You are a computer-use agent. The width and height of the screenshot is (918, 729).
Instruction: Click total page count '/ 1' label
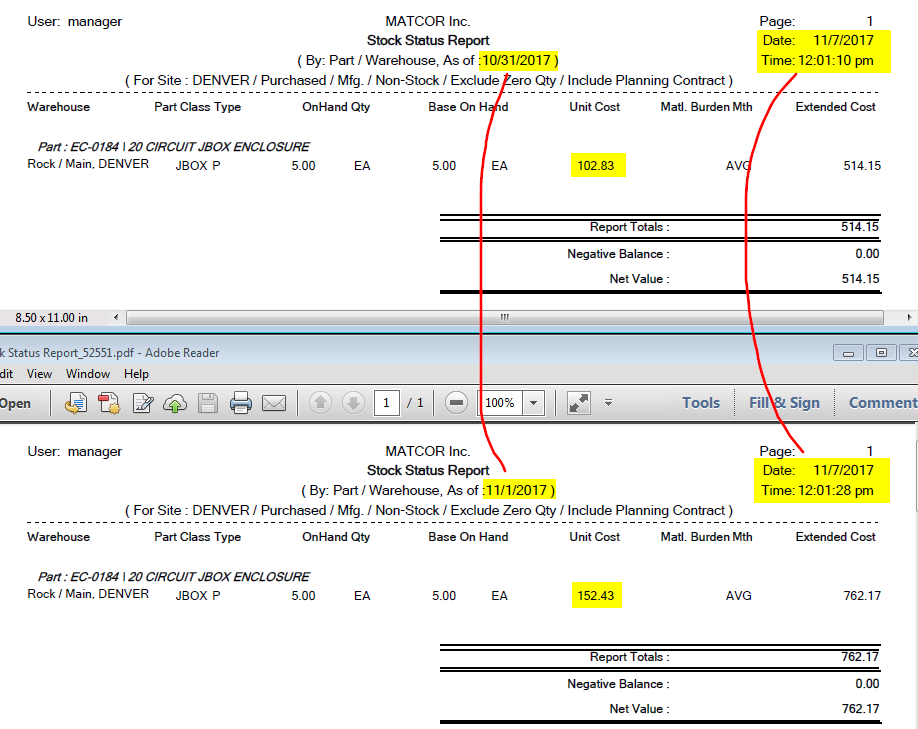[415, 403]
